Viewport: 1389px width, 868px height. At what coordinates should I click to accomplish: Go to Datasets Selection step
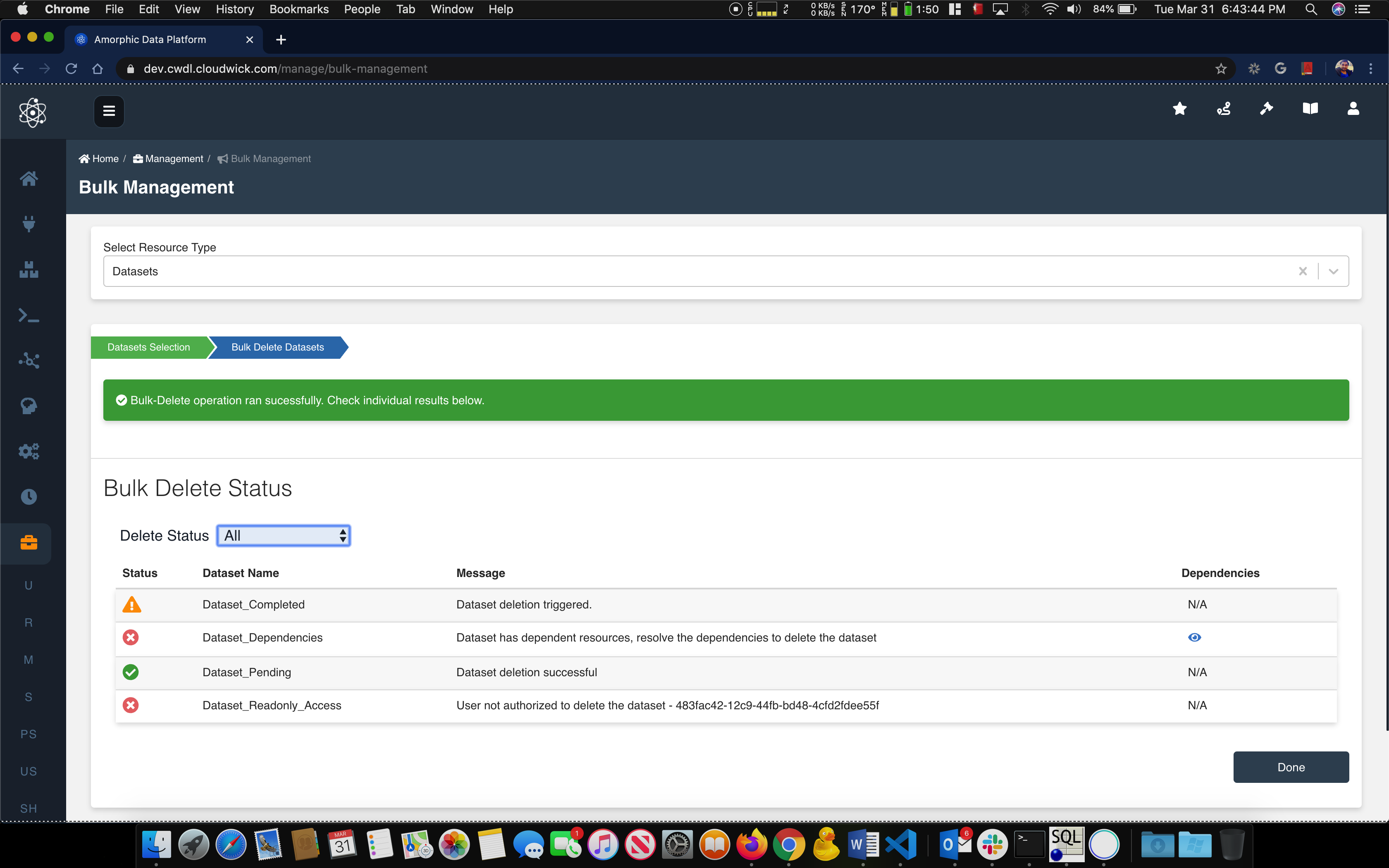[149, 347]
